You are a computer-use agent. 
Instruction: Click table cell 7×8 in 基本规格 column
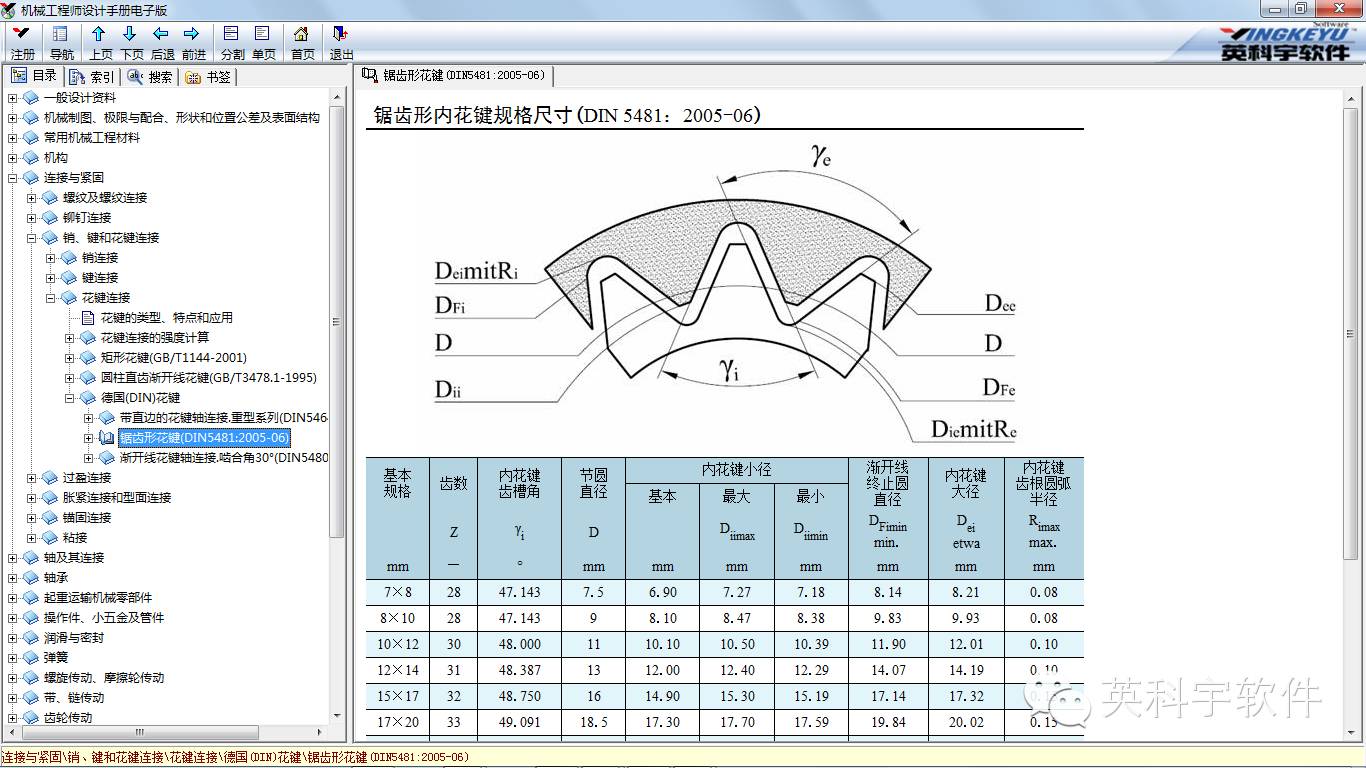point(397,592)
